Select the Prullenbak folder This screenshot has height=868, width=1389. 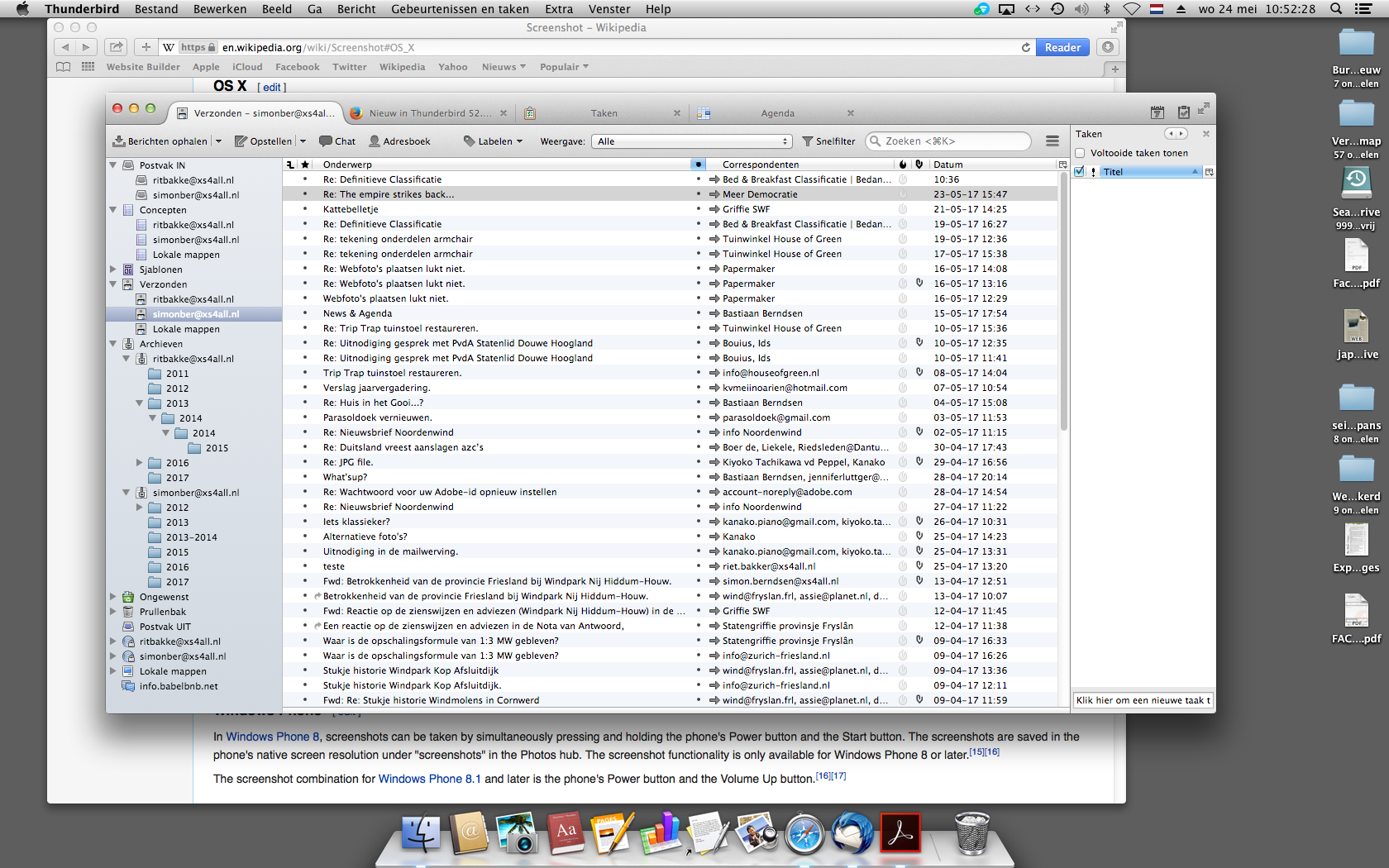click(x=163, y=612)
